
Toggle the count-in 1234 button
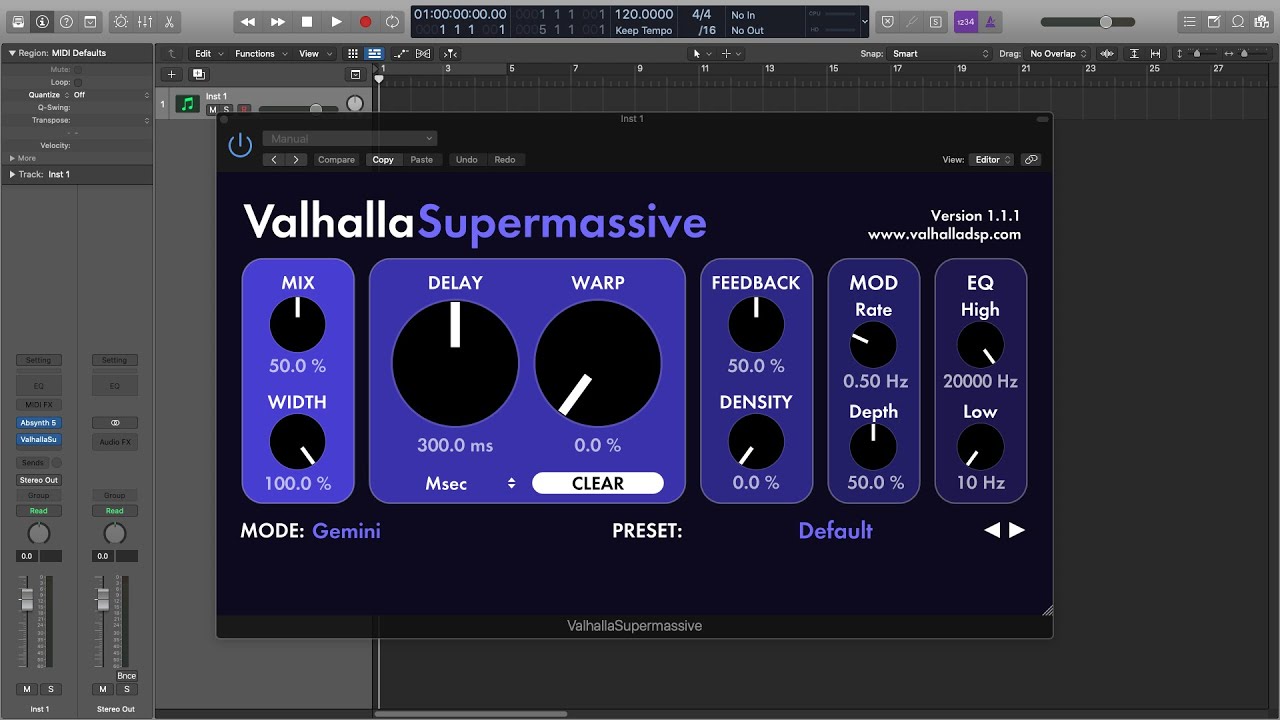965,21
